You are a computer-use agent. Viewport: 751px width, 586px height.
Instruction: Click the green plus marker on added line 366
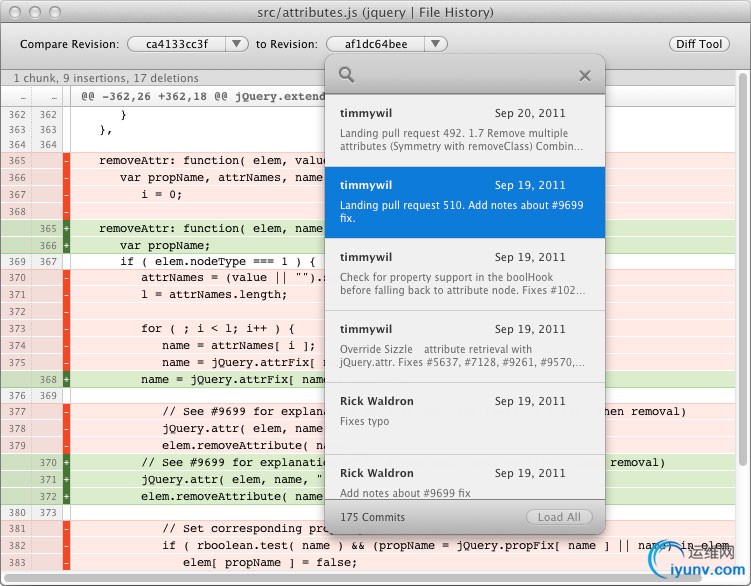click(x=67, y=245)
